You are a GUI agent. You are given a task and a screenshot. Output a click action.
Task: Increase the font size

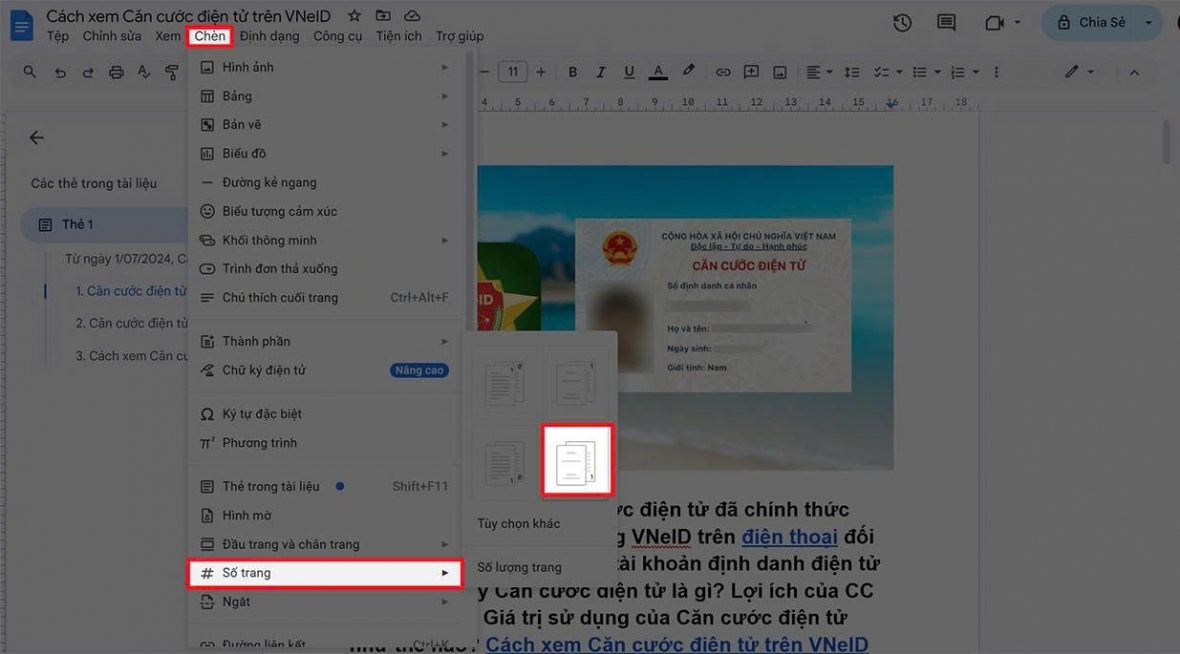click(540, 72)
